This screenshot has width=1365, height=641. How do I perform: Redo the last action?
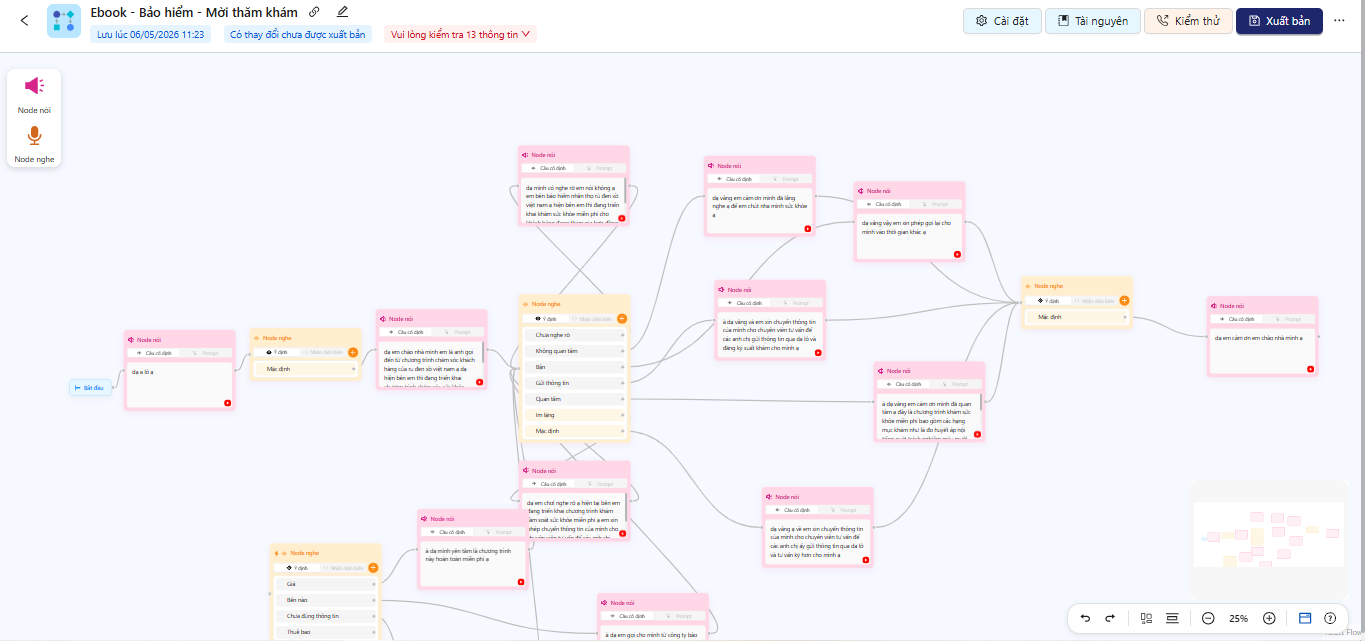[1110, 618]
